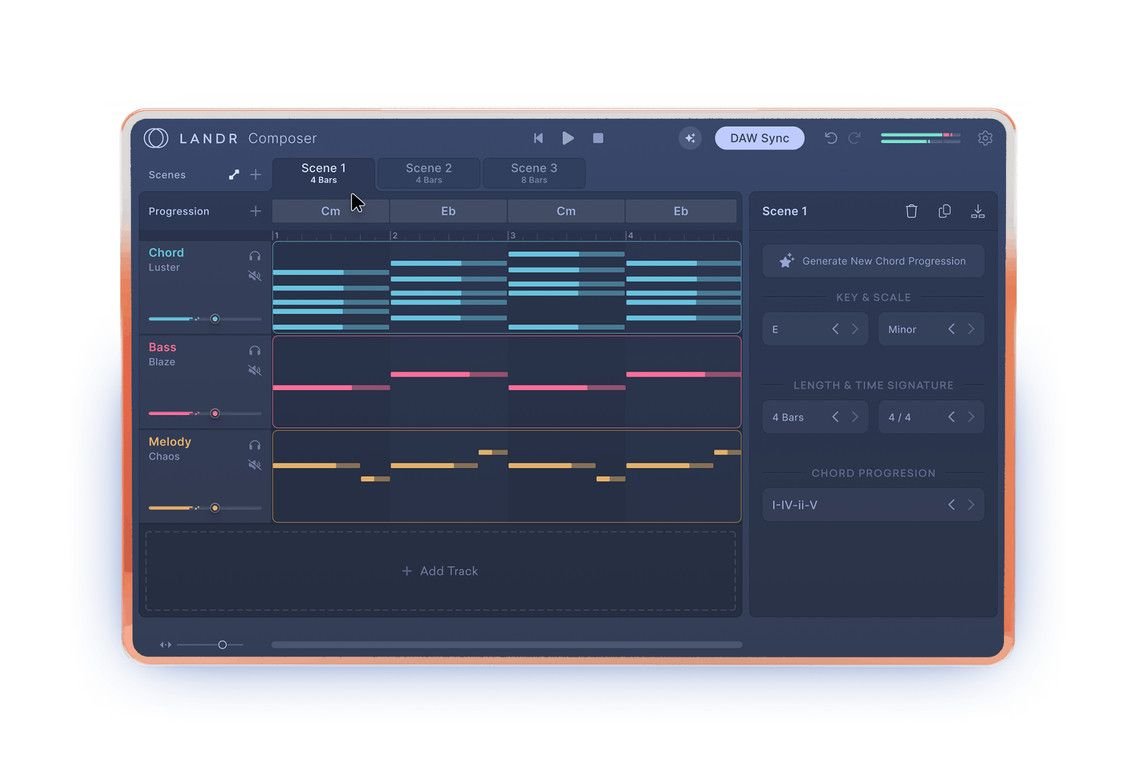Expand the Scenes view arrow icon
1133x774 pixels.
[x=234, y=175]
